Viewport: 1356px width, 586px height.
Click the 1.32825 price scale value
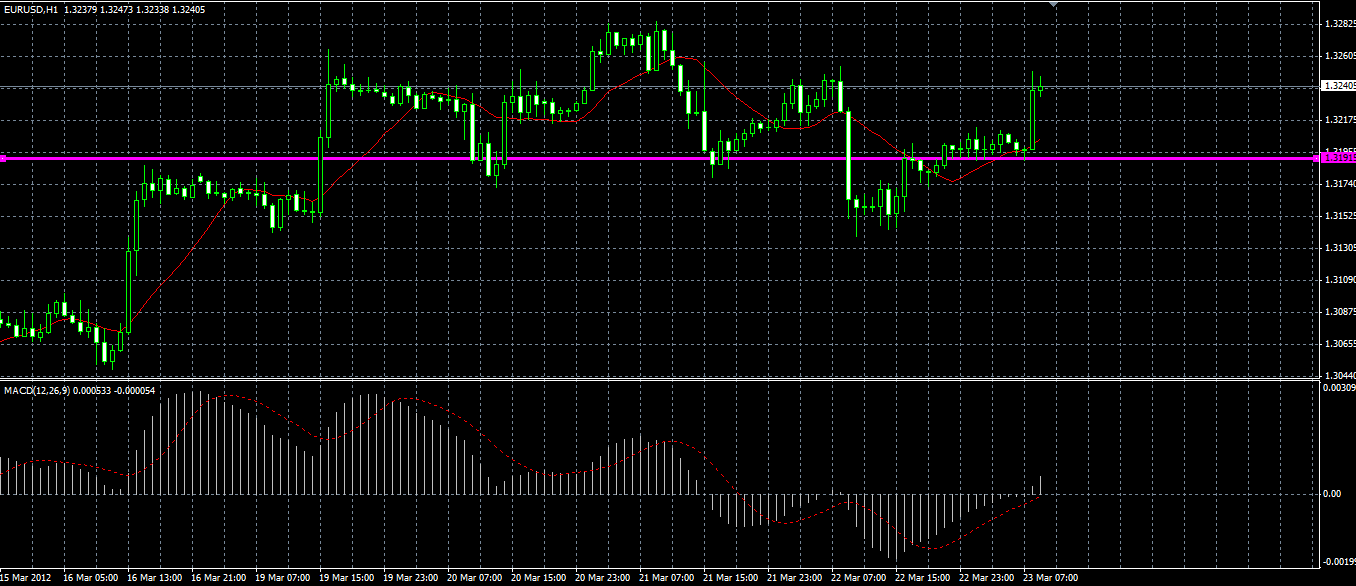pyautogui.click(x=1338, y=23)
